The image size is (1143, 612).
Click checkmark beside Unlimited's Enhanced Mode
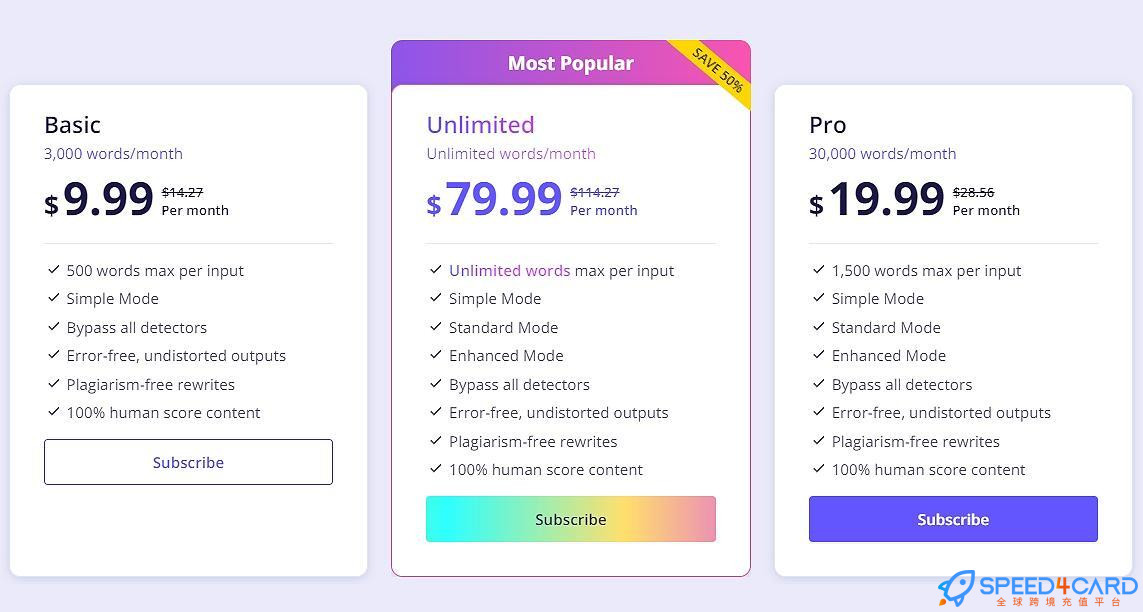pos(436,355)
